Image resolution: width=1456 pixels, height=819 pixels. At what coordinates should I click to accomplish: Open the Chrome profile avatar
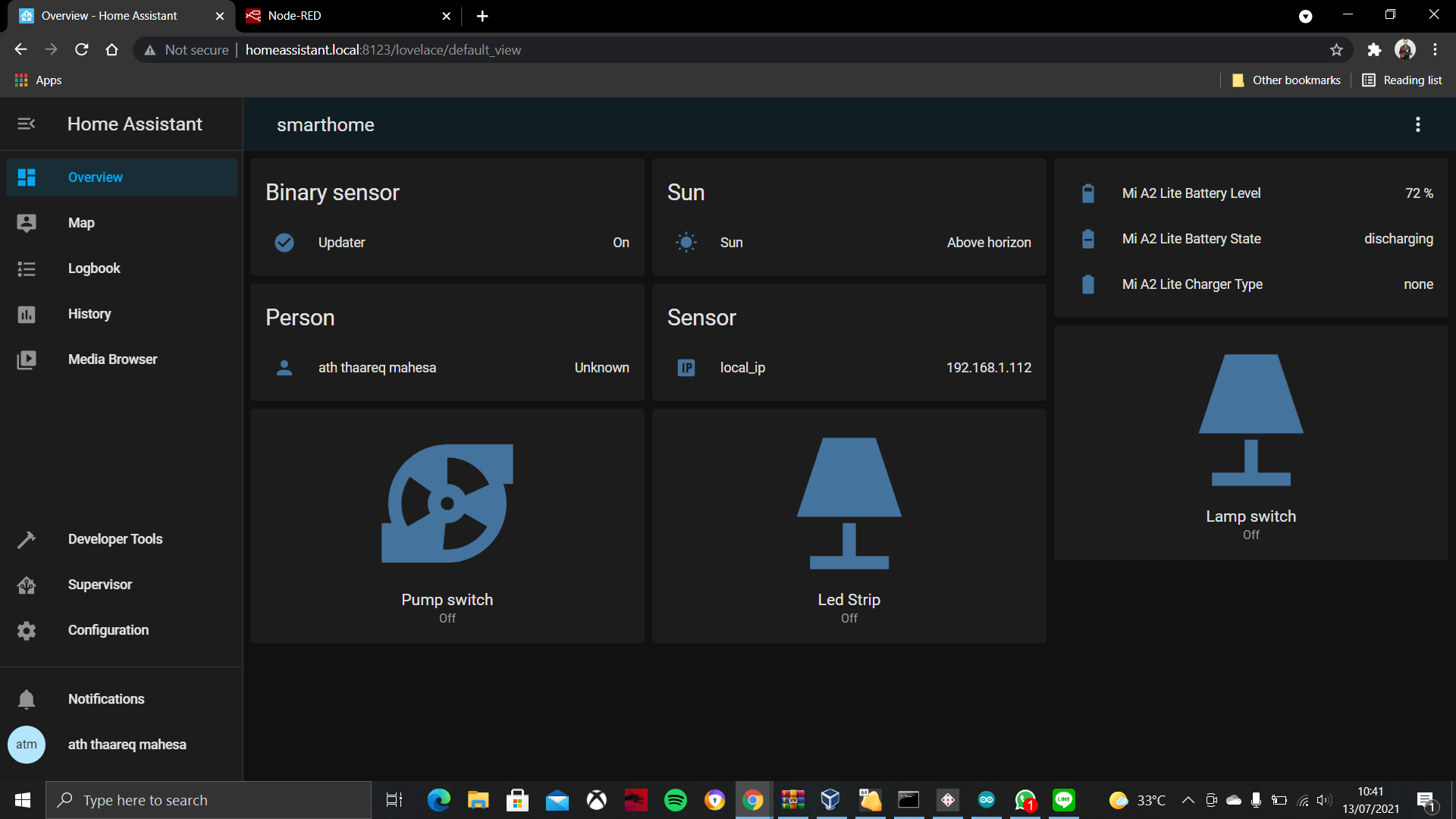(1405, 50)
